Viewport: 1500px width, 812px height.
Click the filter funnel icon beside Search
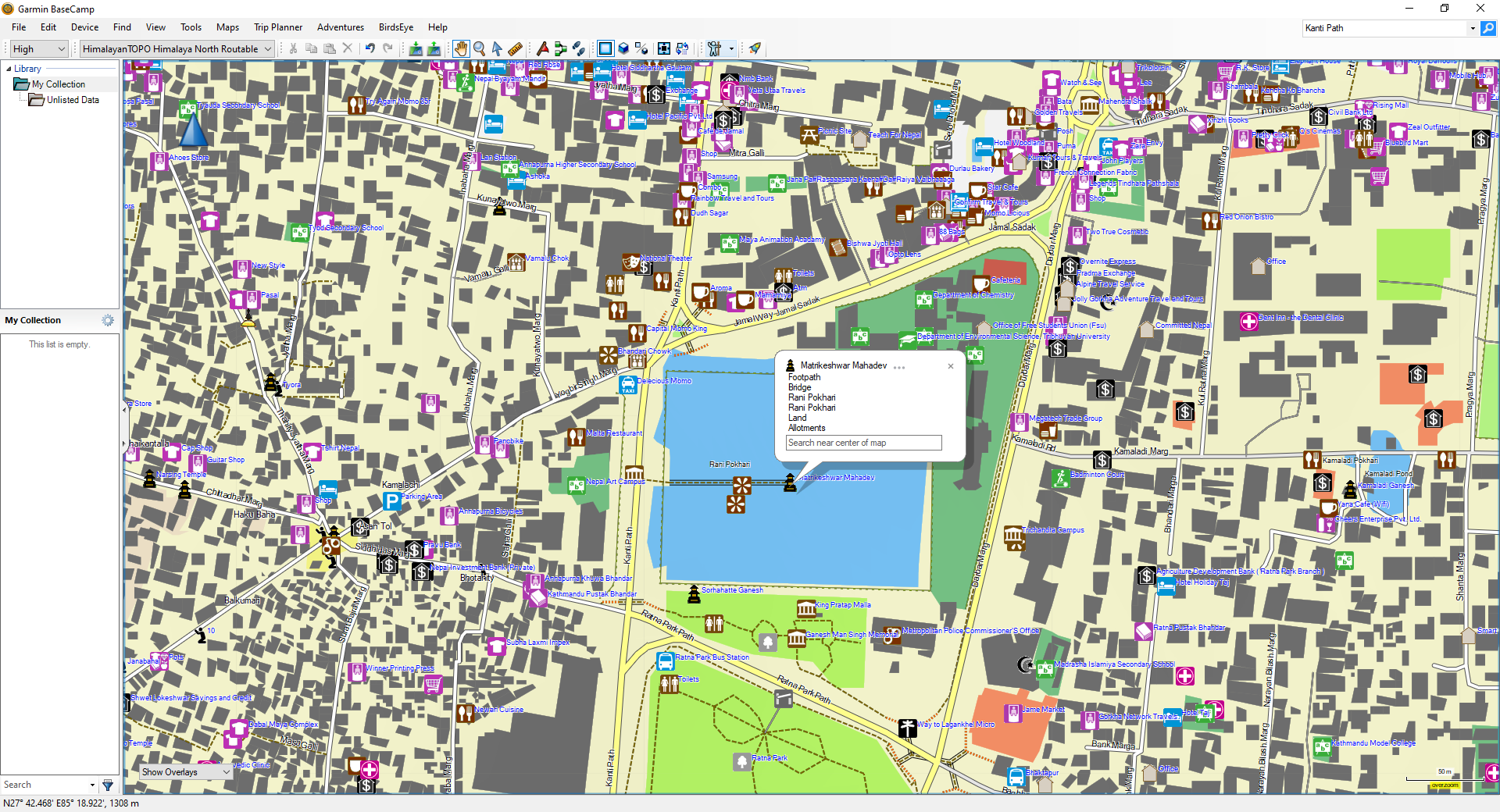coord(108,785)
